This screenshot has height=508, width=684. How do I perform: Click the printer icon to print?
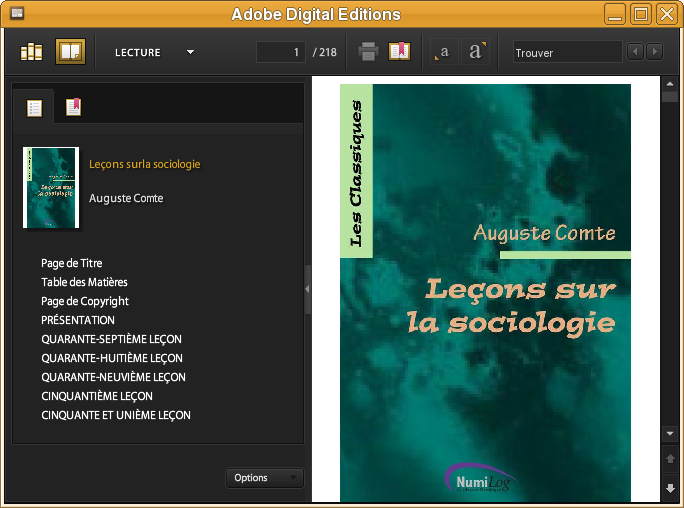pyautogui.click(x=368, y=51)
